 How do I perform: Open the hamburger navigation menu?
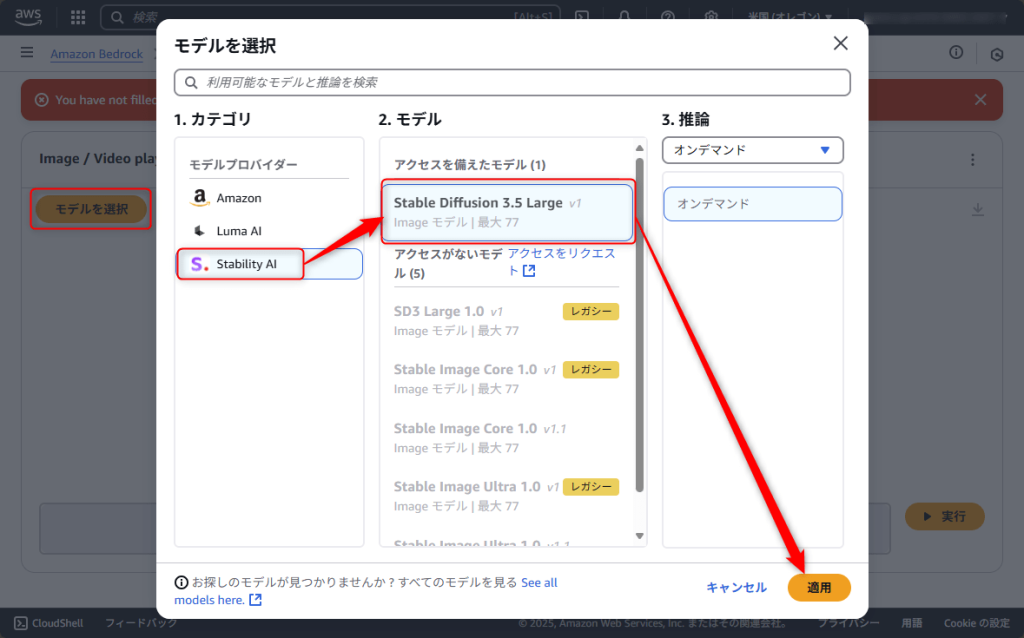pos(27,52)
